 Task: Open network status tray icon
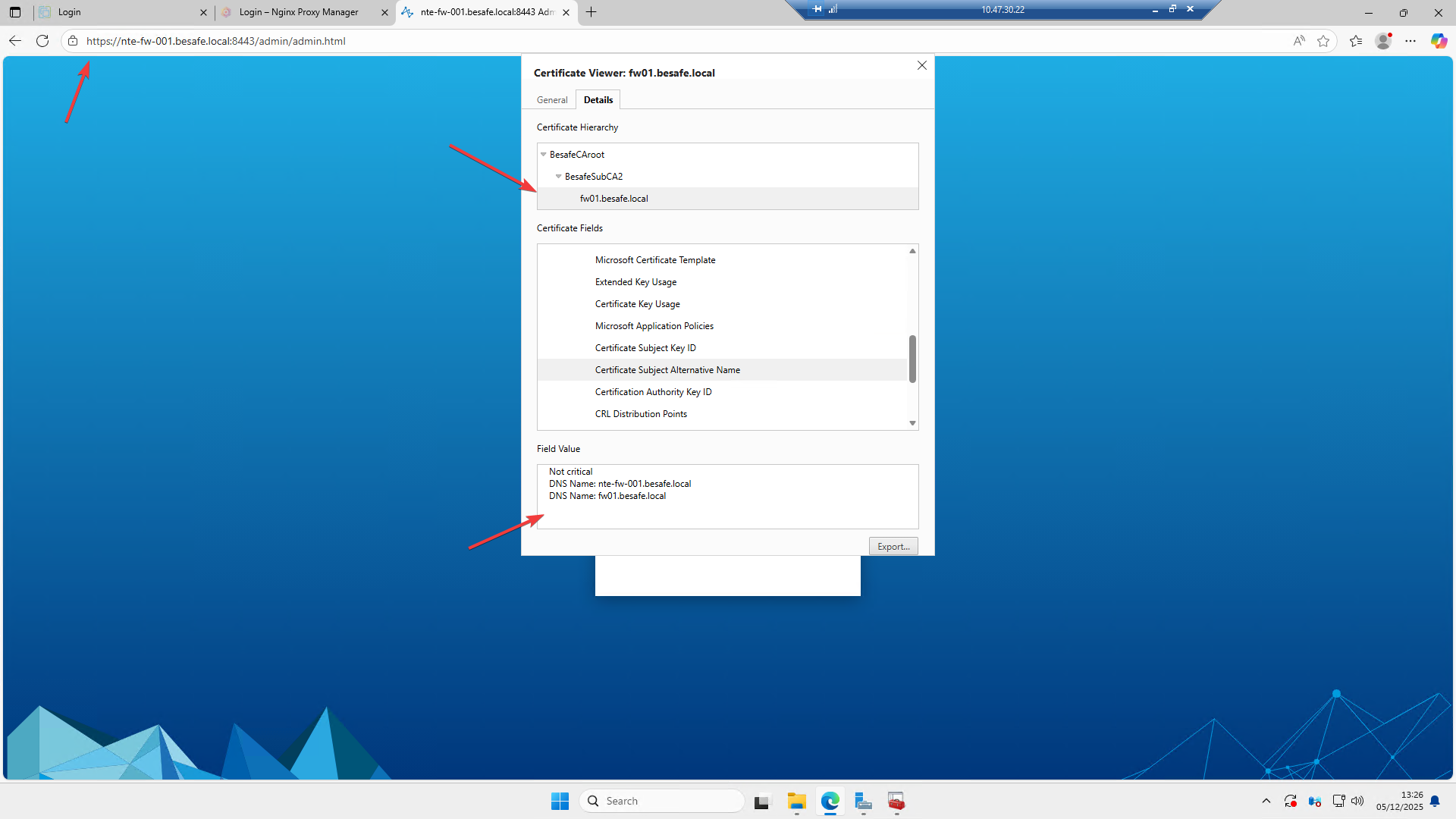click(x=1338, y=801)
